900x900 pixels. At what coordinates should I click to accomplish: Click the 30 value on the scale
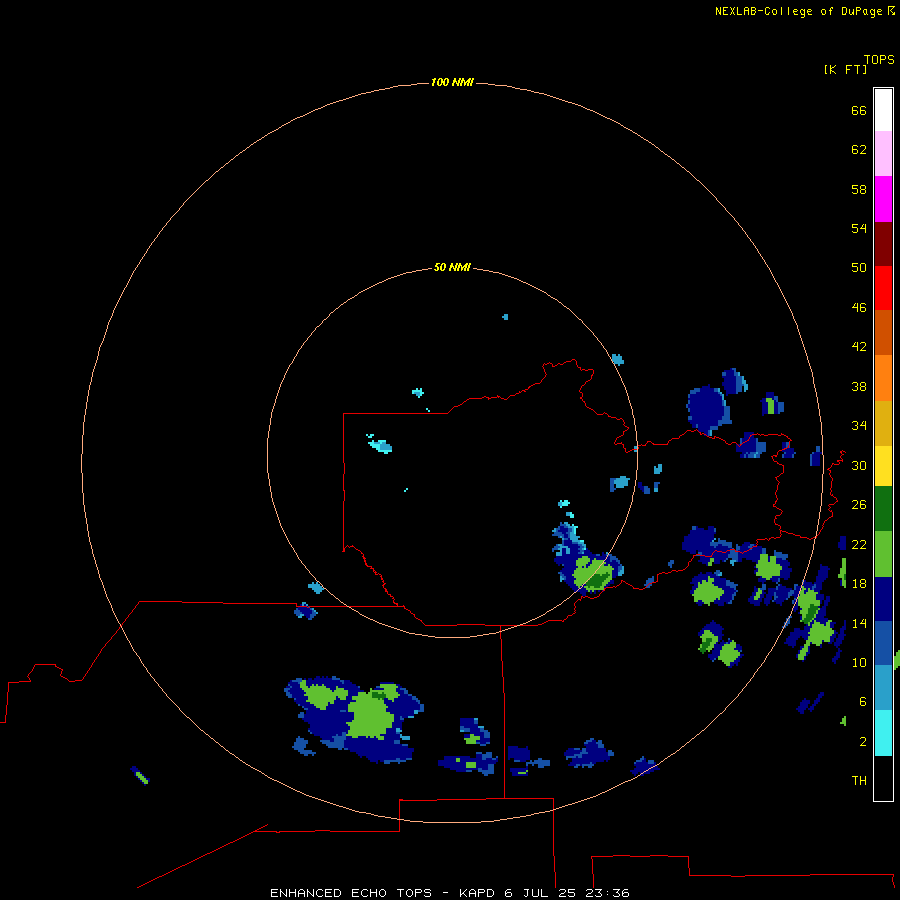click(859, 465)
